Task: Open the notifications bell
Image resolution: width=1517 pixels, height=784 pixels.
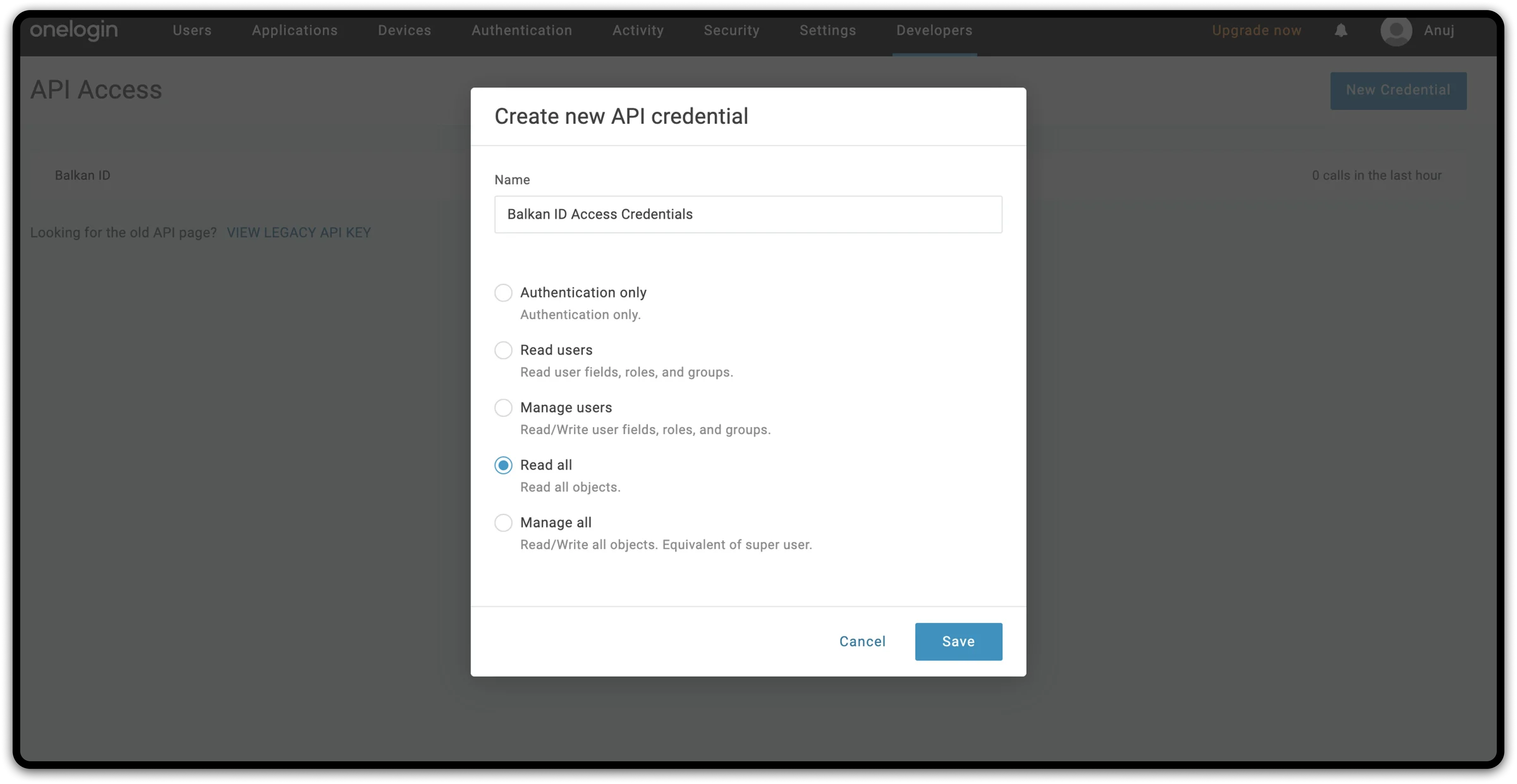Action: coord(1341,31)
